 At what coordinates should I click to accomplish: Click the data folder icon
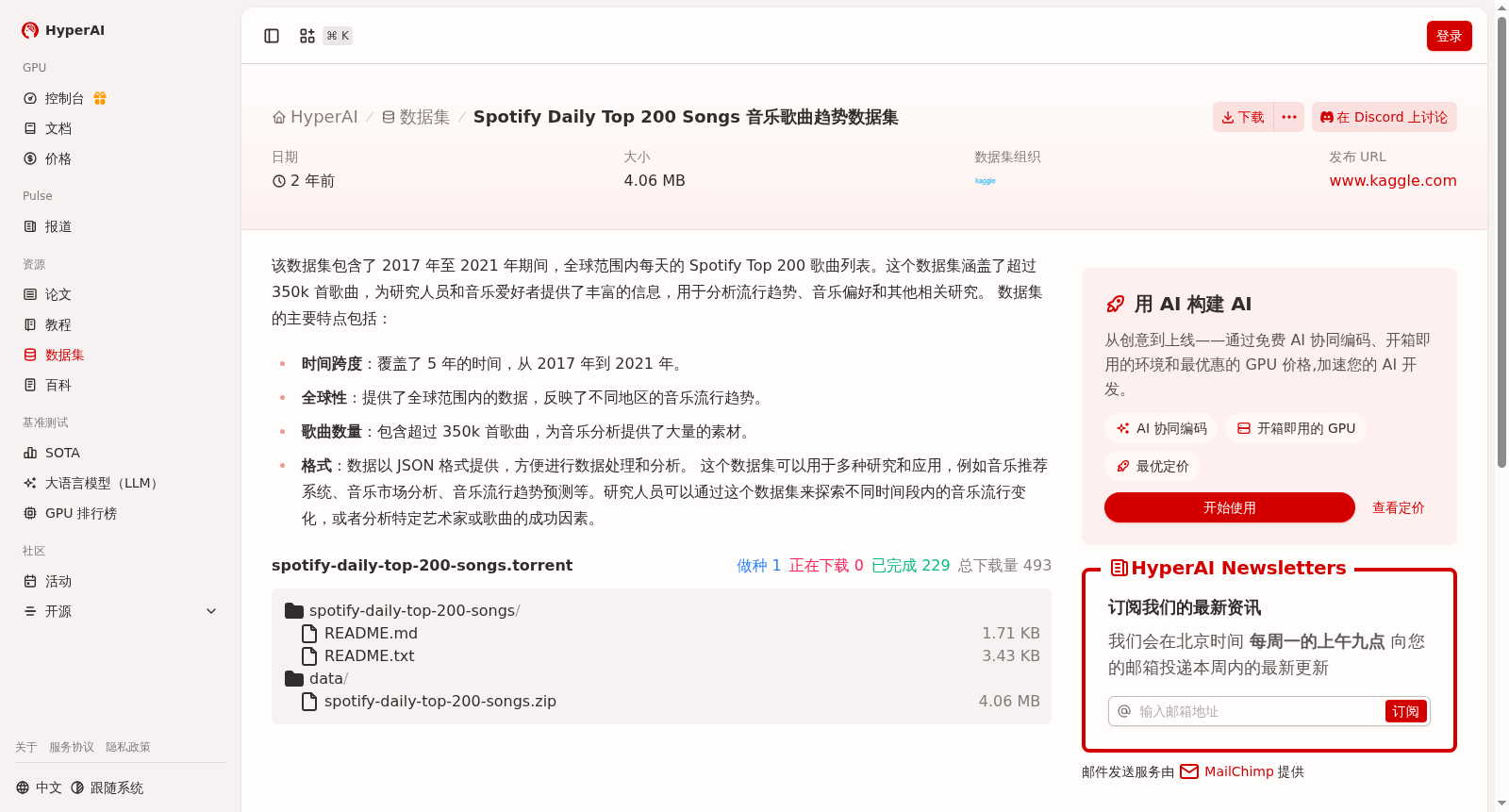click(x=294, y=678)
